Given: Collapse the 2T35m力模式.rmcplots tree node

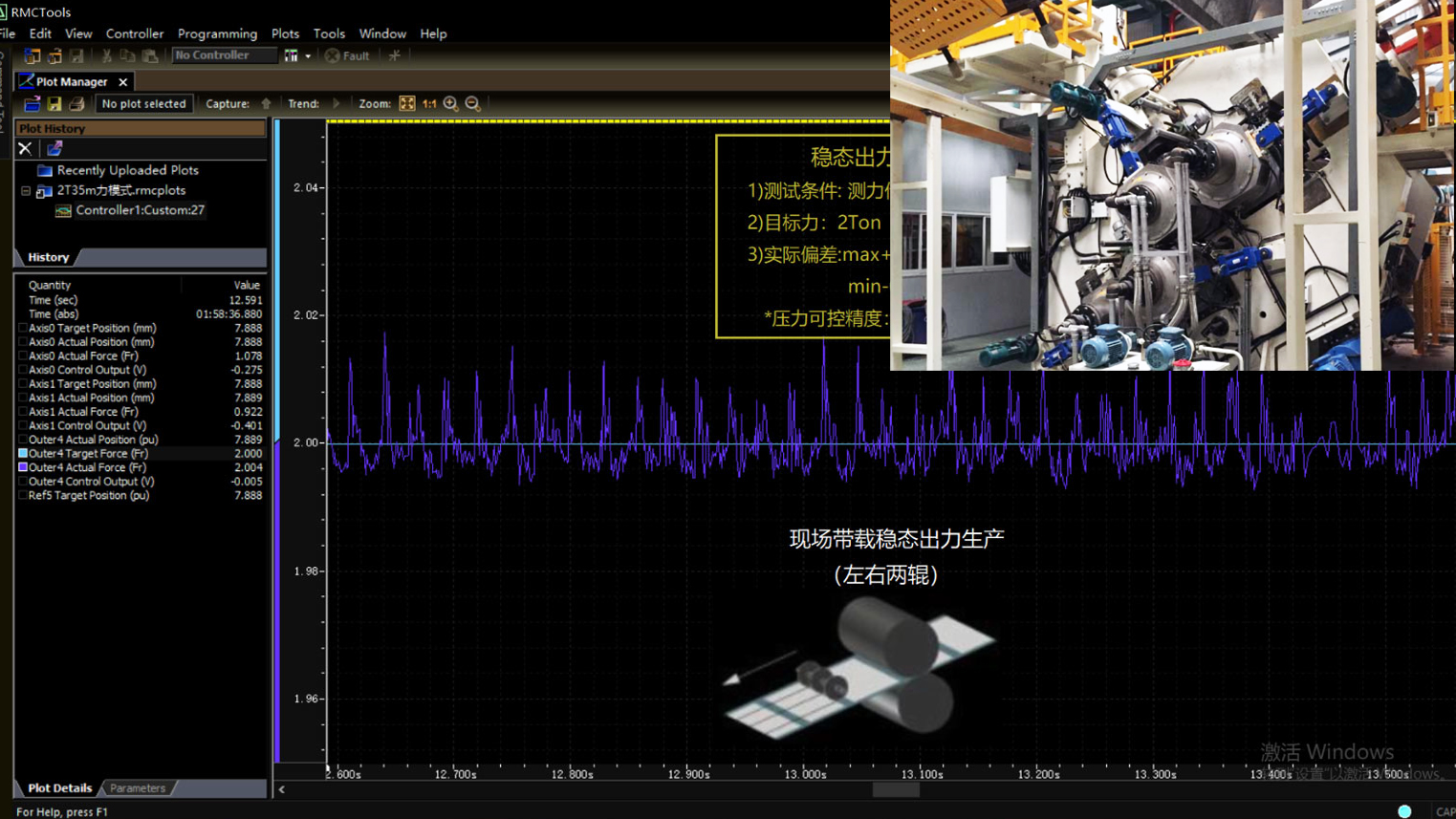Looking at the screenshot, I should [27, 190].
